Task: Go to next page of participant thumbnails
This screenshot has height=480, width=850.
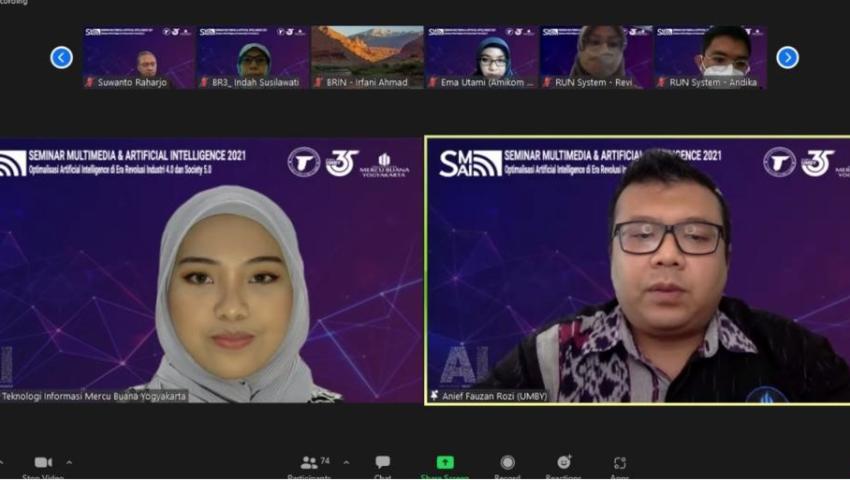Action: (x=787, y=57)
